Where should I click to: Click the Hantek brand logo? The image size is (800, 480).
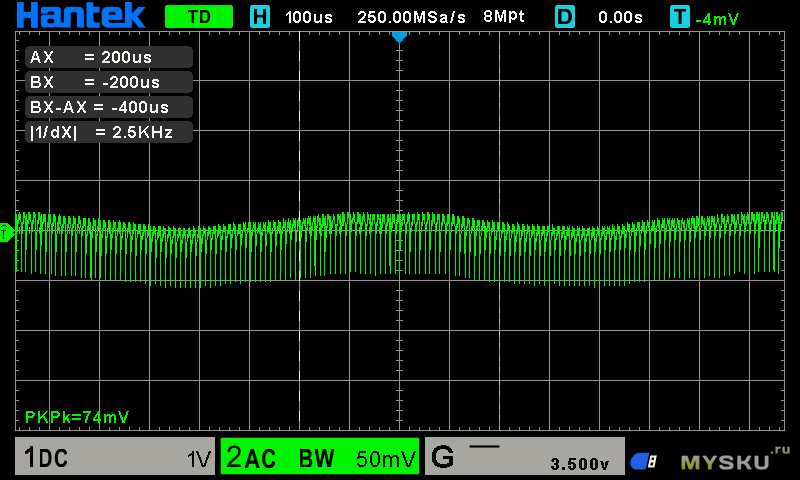click(81, 15)
